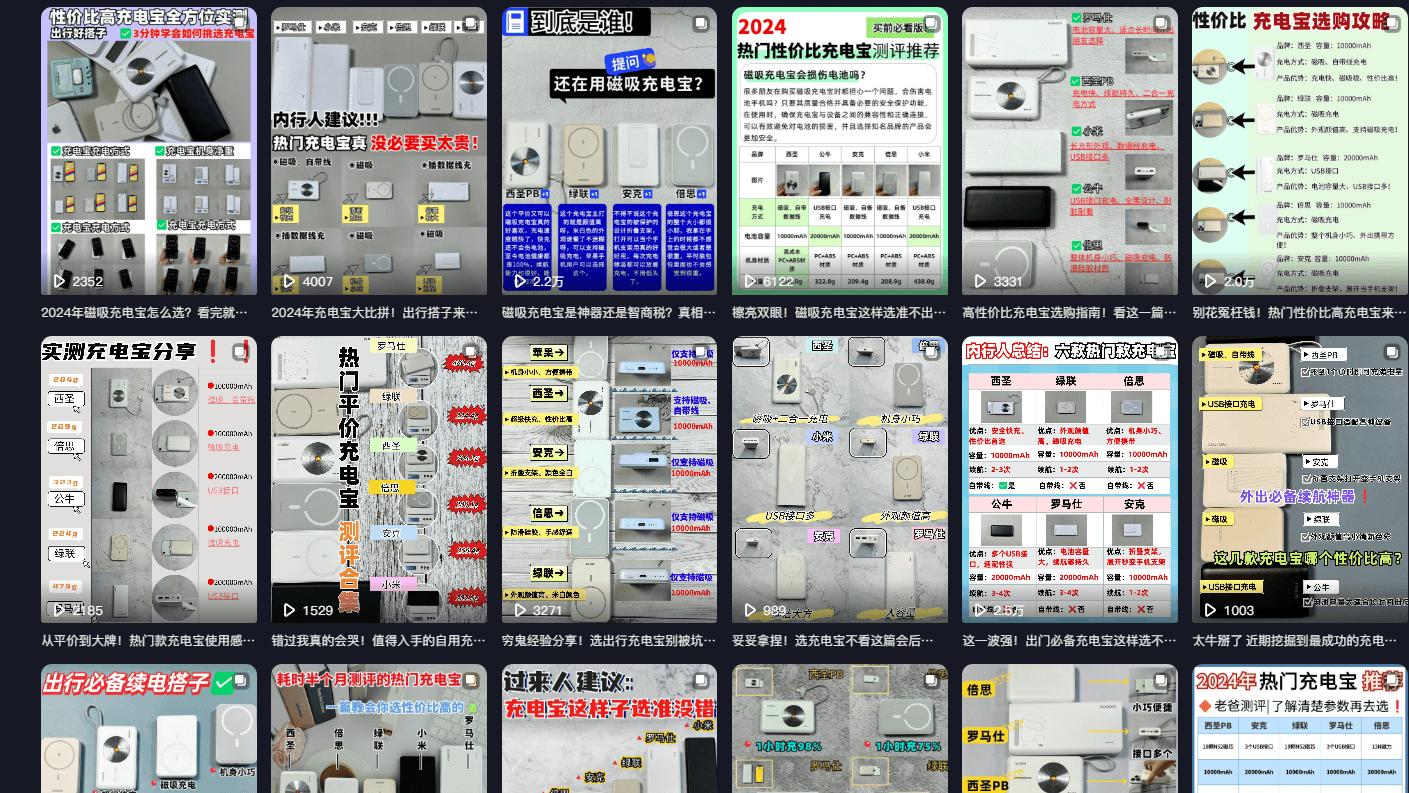
Task: Click the multi-part icon on the 实测充电宝分享 video
Action: 240,352
